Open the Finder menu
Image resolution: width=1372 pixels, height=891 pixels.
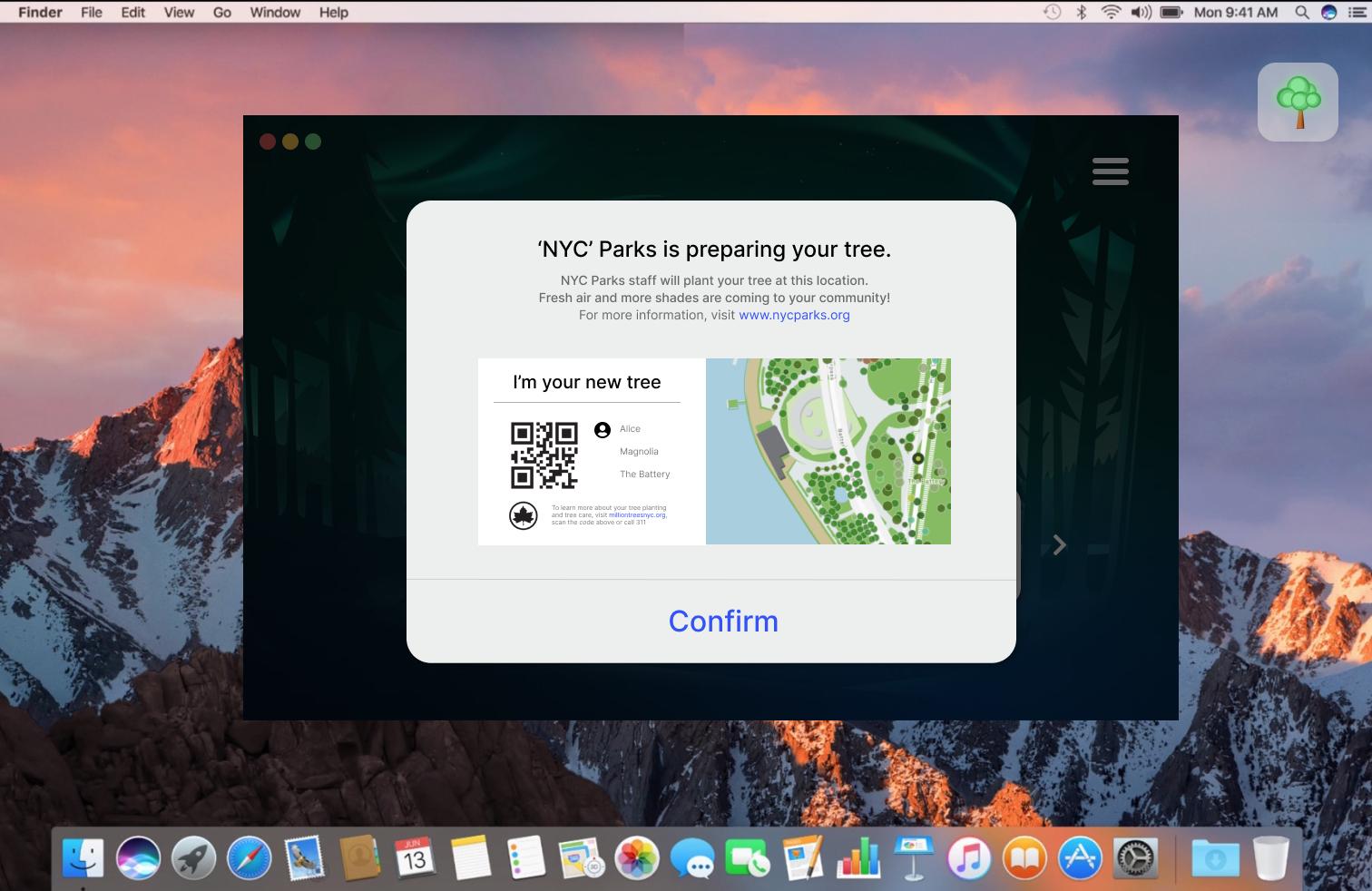[40, 12]
